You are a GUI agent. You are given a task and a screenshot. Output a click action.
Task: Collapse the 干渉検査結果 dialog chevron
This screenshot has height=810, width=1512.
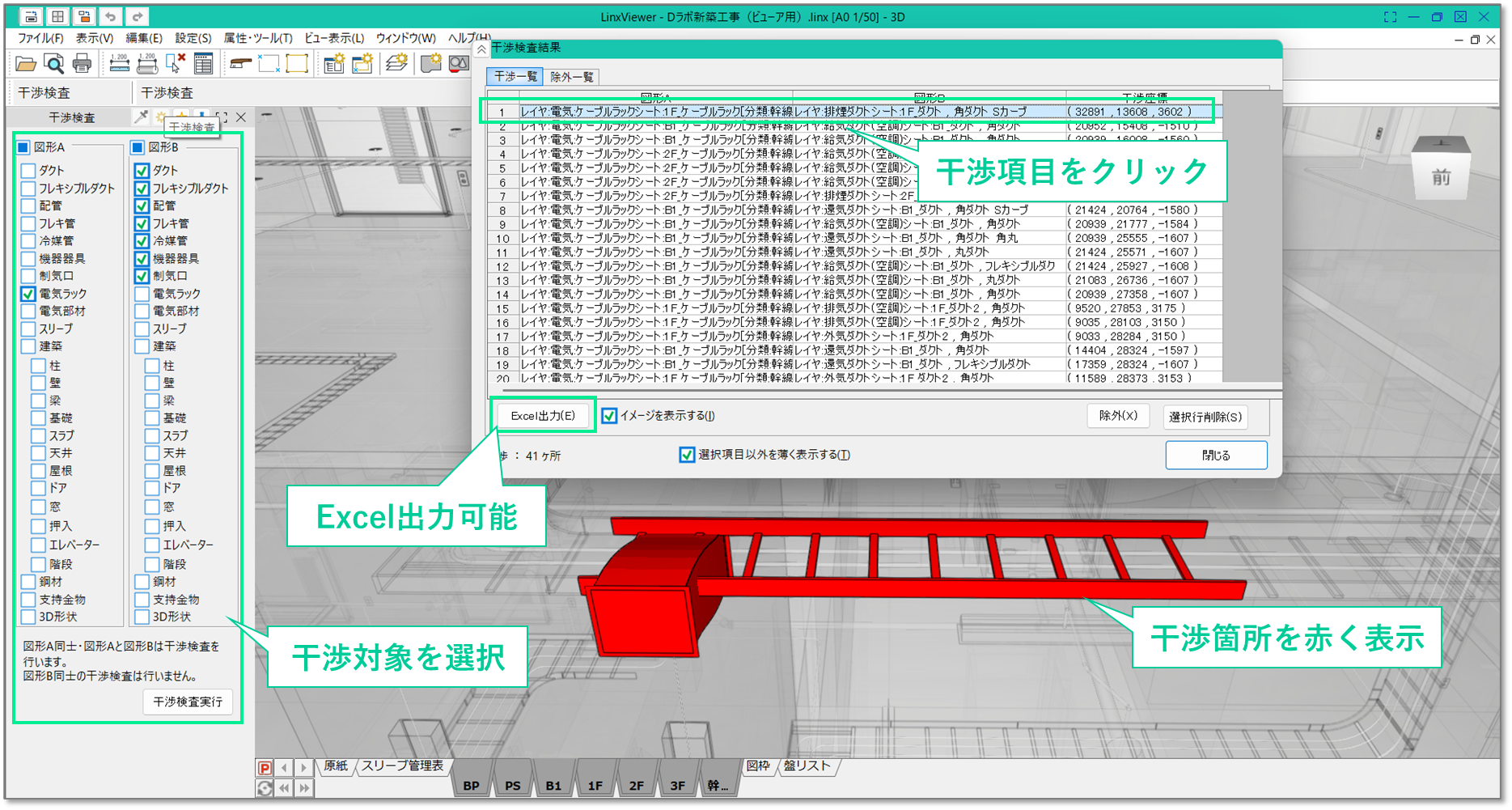[x=481, y=49]
